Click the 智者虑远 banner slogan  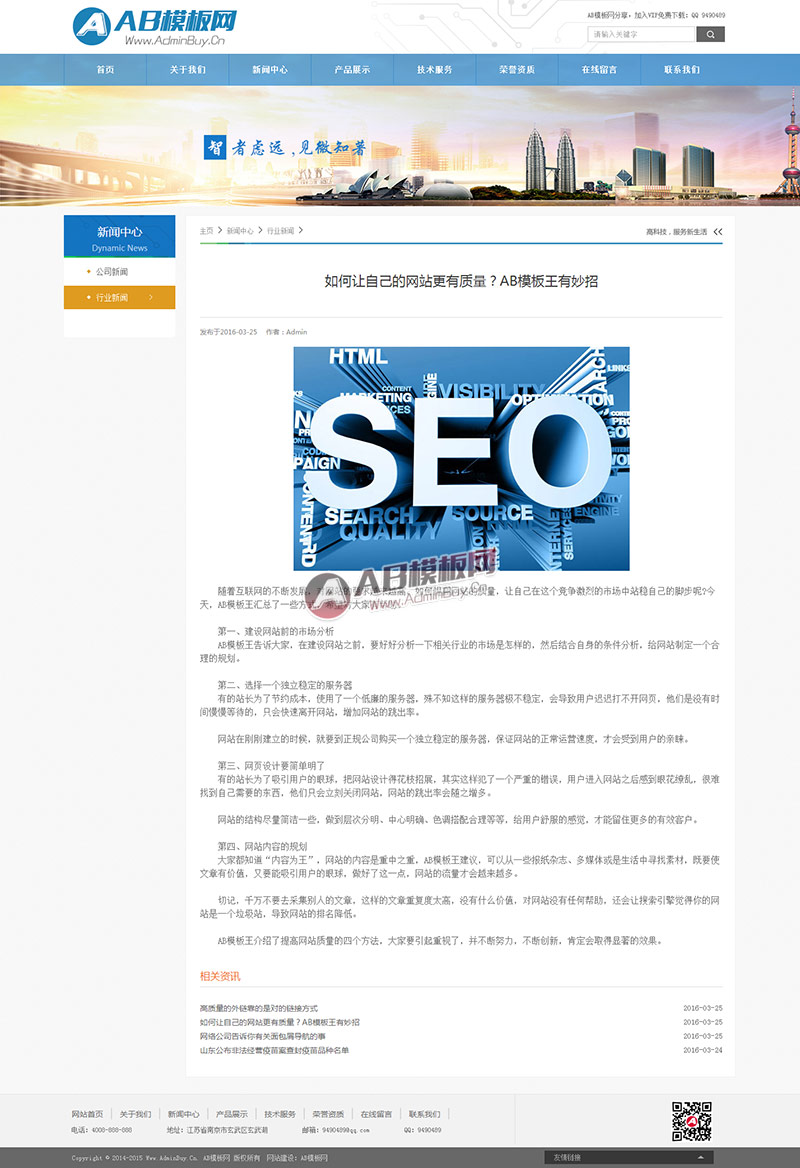tap(285, 147)
